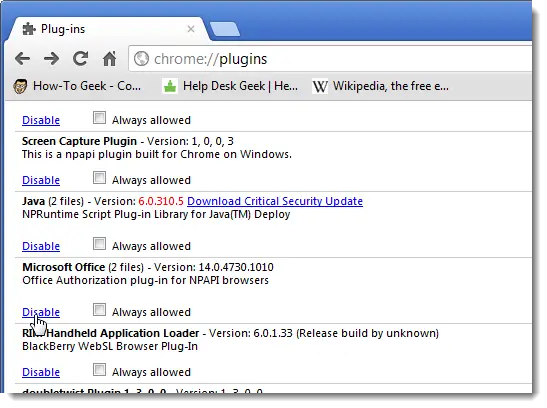Viewport: 547px width, 408px height.
Task: Check Always allowed for RIM Handheld Loader
Action: [99, 370]
